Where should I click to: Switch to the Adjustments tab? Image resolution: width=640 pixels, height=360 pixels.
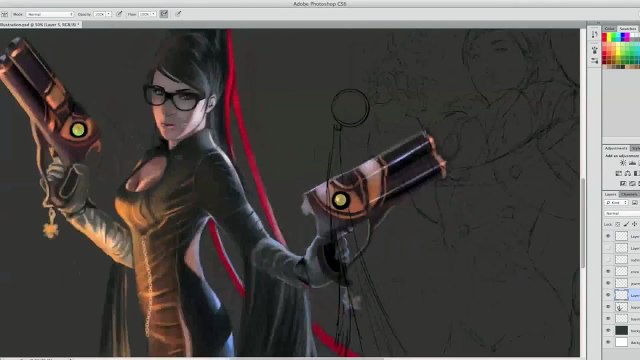coord(616,148)
